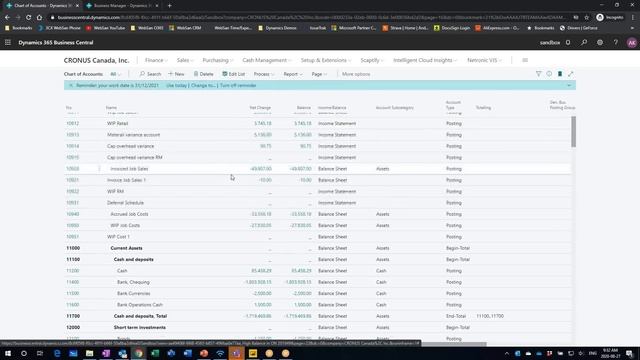This screenshot has width=640, height=360.
Task: Open a new browser tab
Action: click(x=169, y=6)
